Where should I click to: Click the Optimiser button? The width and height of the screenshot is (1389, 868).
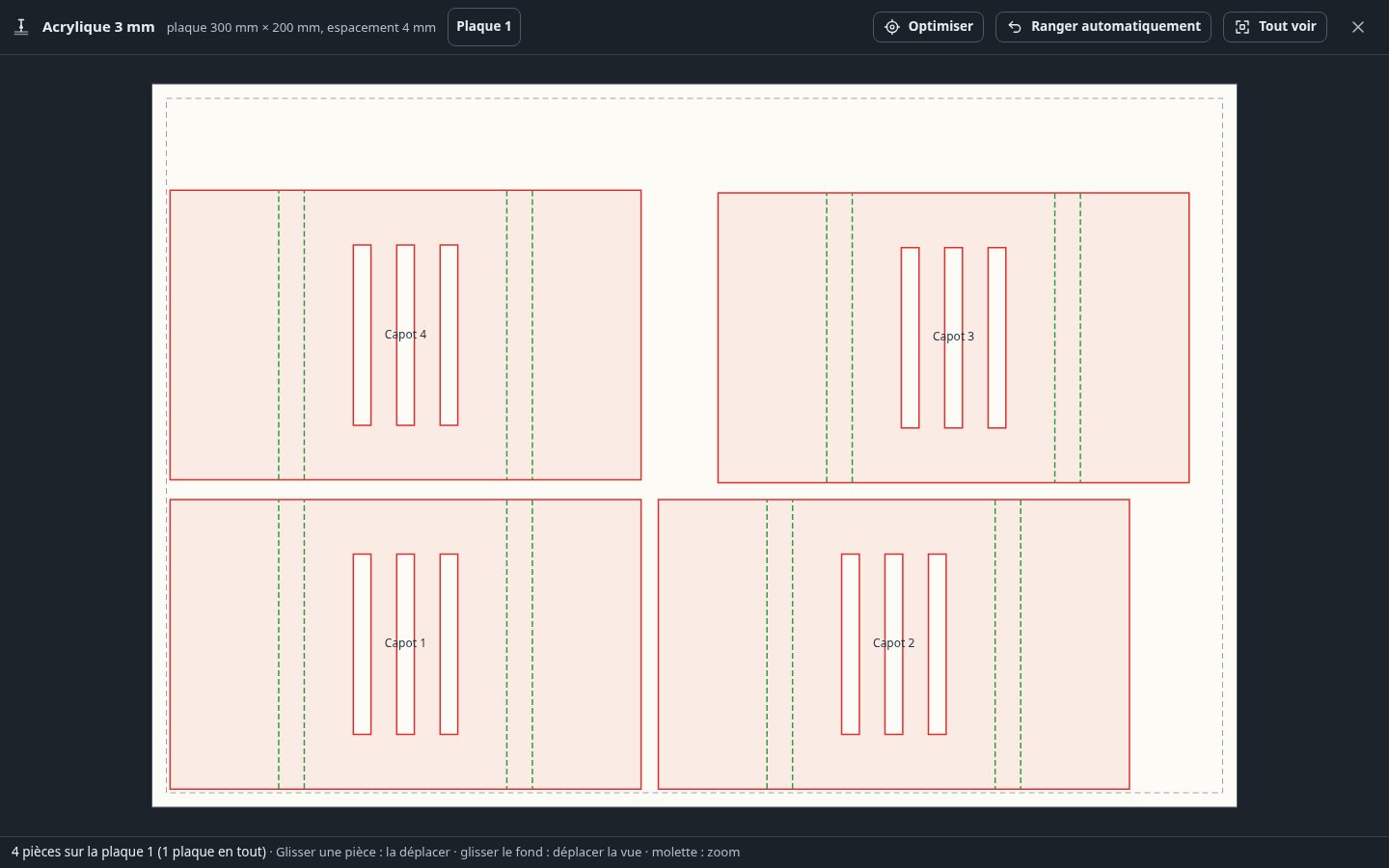click(x=928, y=27)
